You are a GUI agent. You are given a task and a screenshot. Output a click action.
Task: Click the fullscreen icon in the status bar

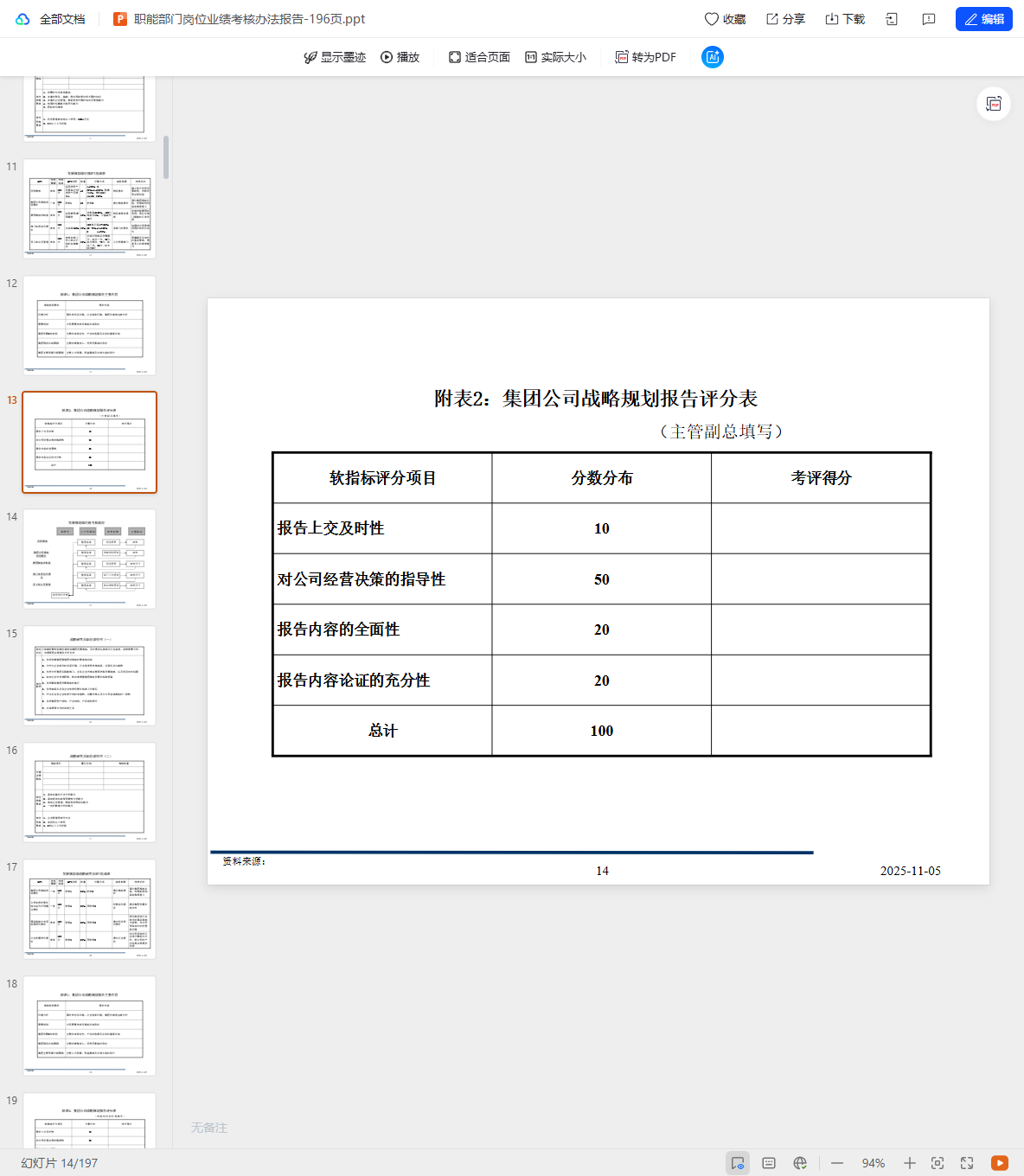[x=966, y=1163]
